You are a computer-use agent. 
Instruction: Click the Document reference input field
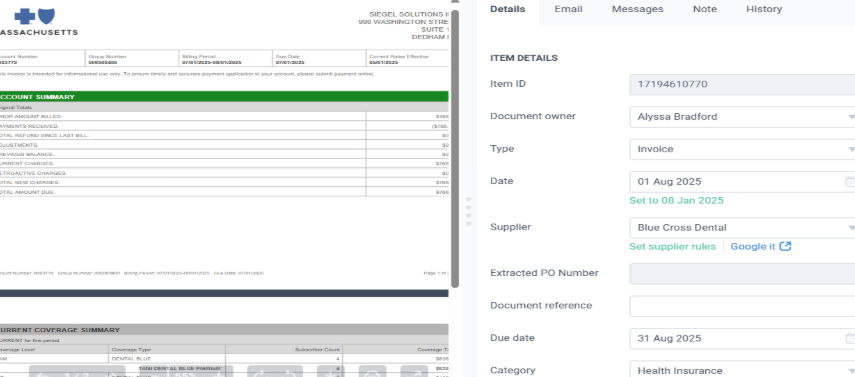[742, 306]
